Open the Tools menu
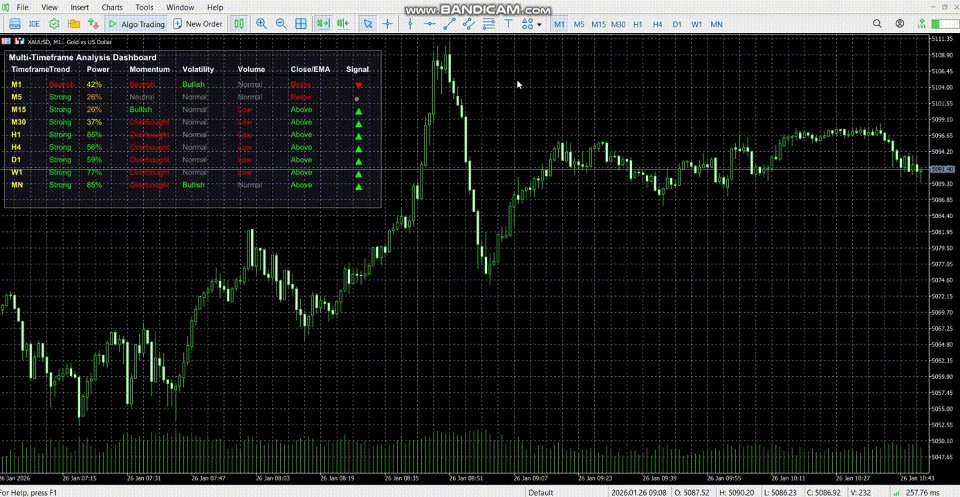The width and height of the screenshot is (960, 497). (x=144, y=7)
